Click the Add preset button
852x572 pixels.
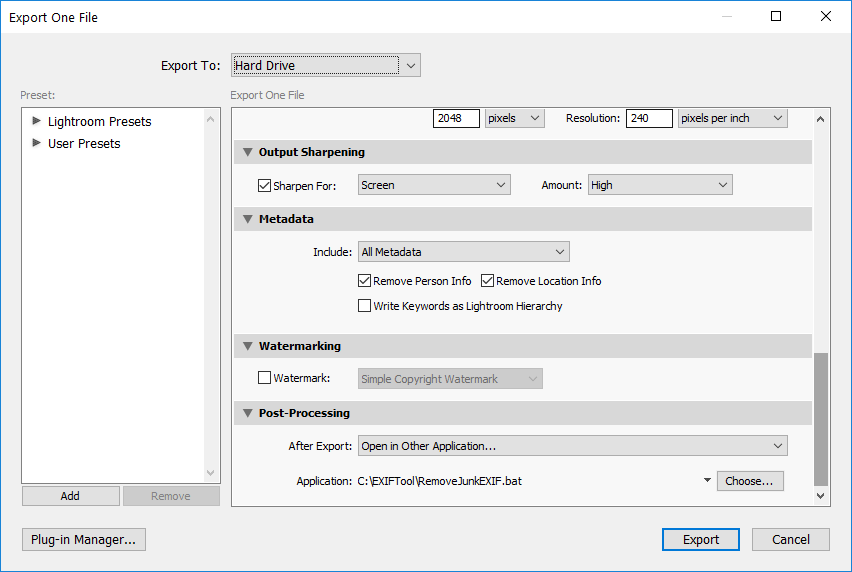click(71, 496)
